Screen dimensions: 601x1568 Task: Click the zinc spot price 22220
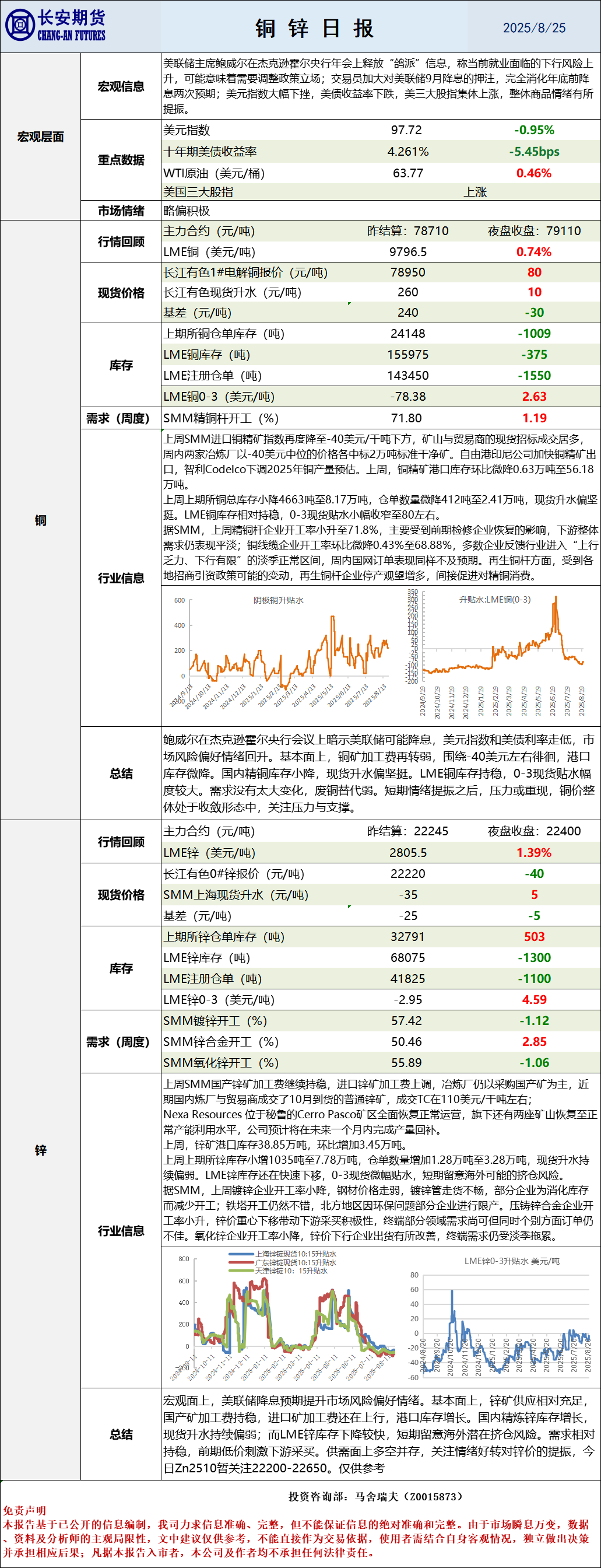[407, 873]
